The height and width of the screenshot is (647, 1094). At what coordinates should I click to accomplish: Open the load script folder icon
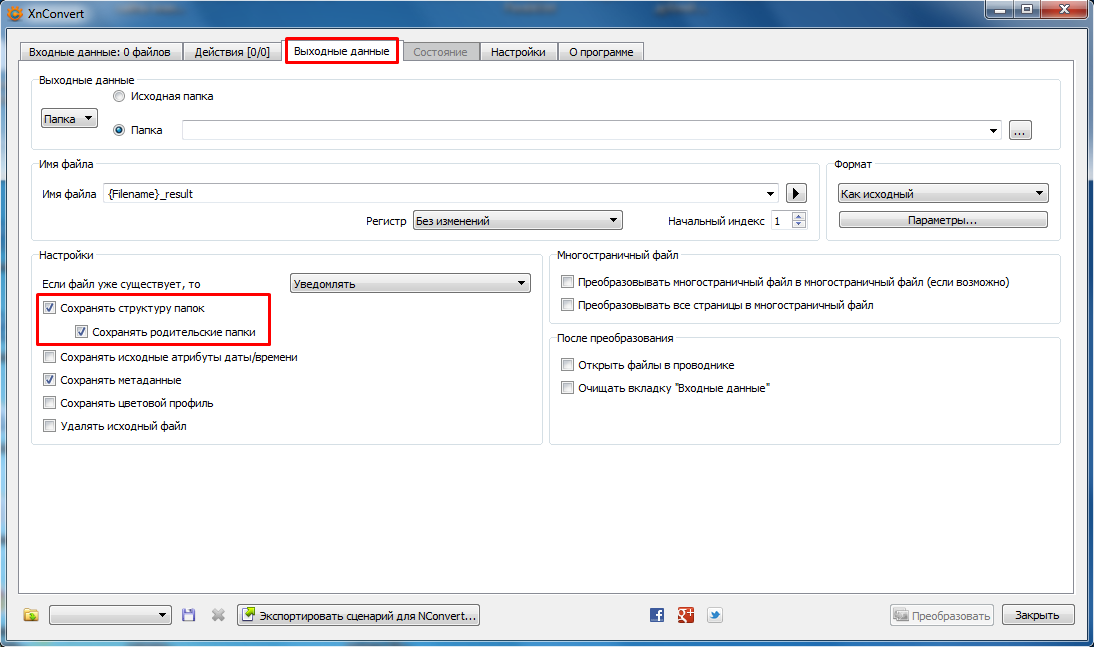coord(31,615)
